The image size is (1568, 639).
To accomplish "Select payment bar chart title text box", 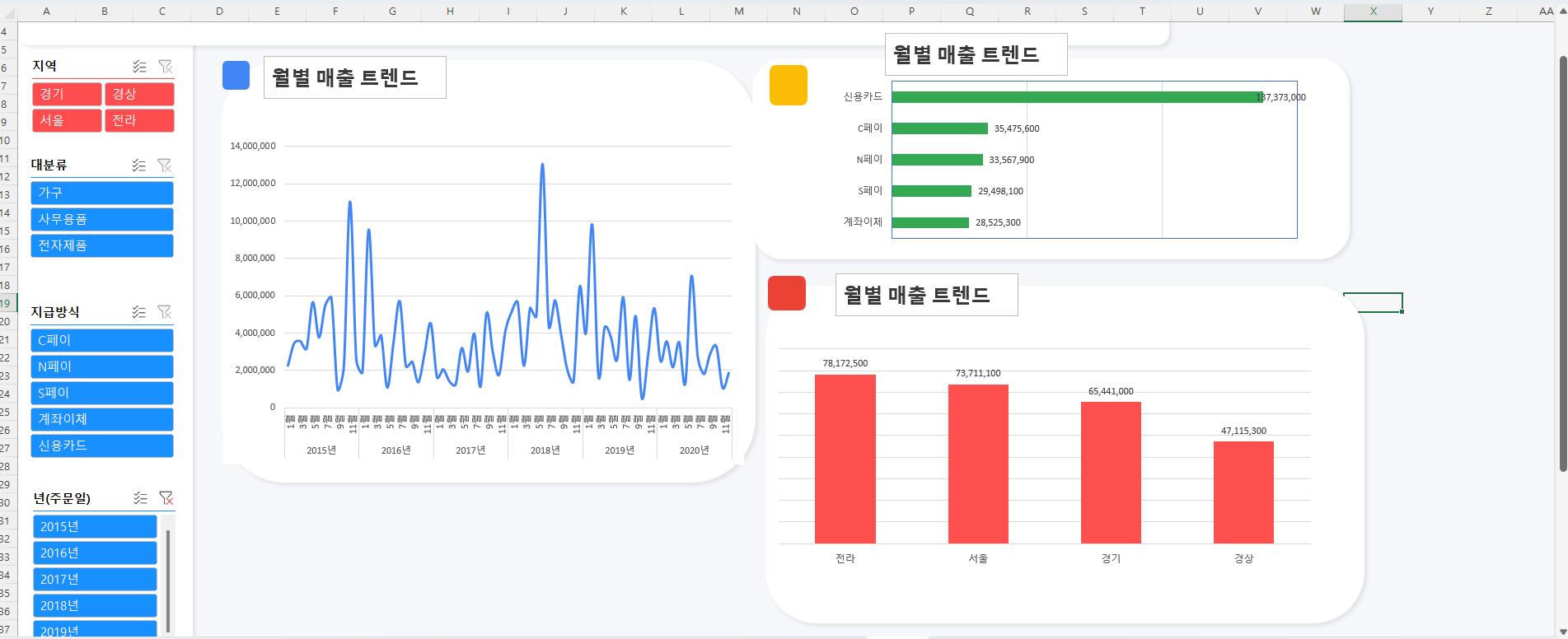I will [x=976, y=54].
